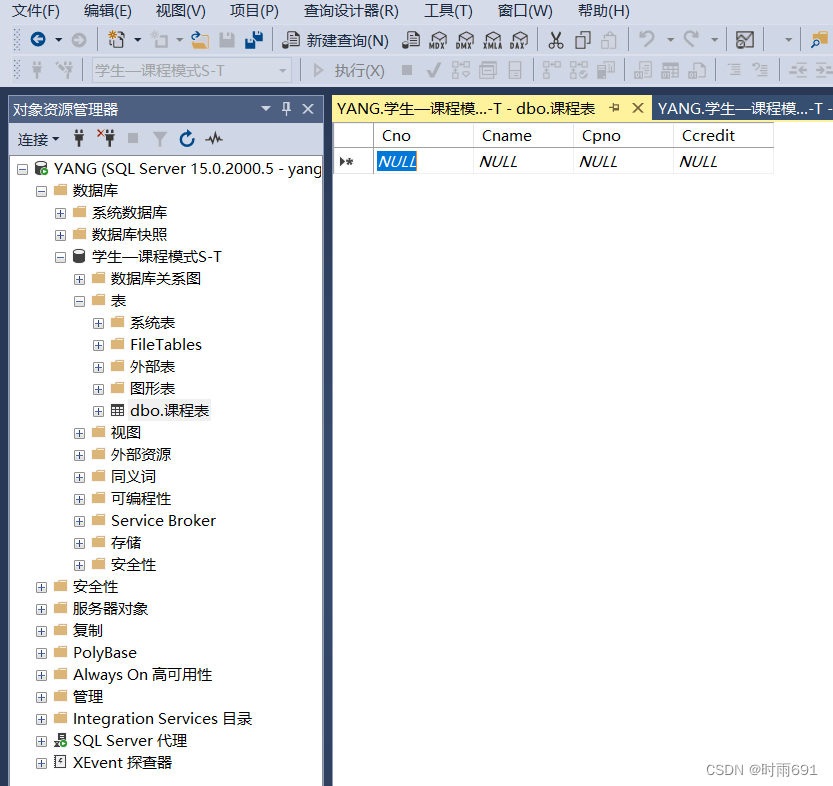Pin the dbo.课程表 tab

(x=615, y=108)
